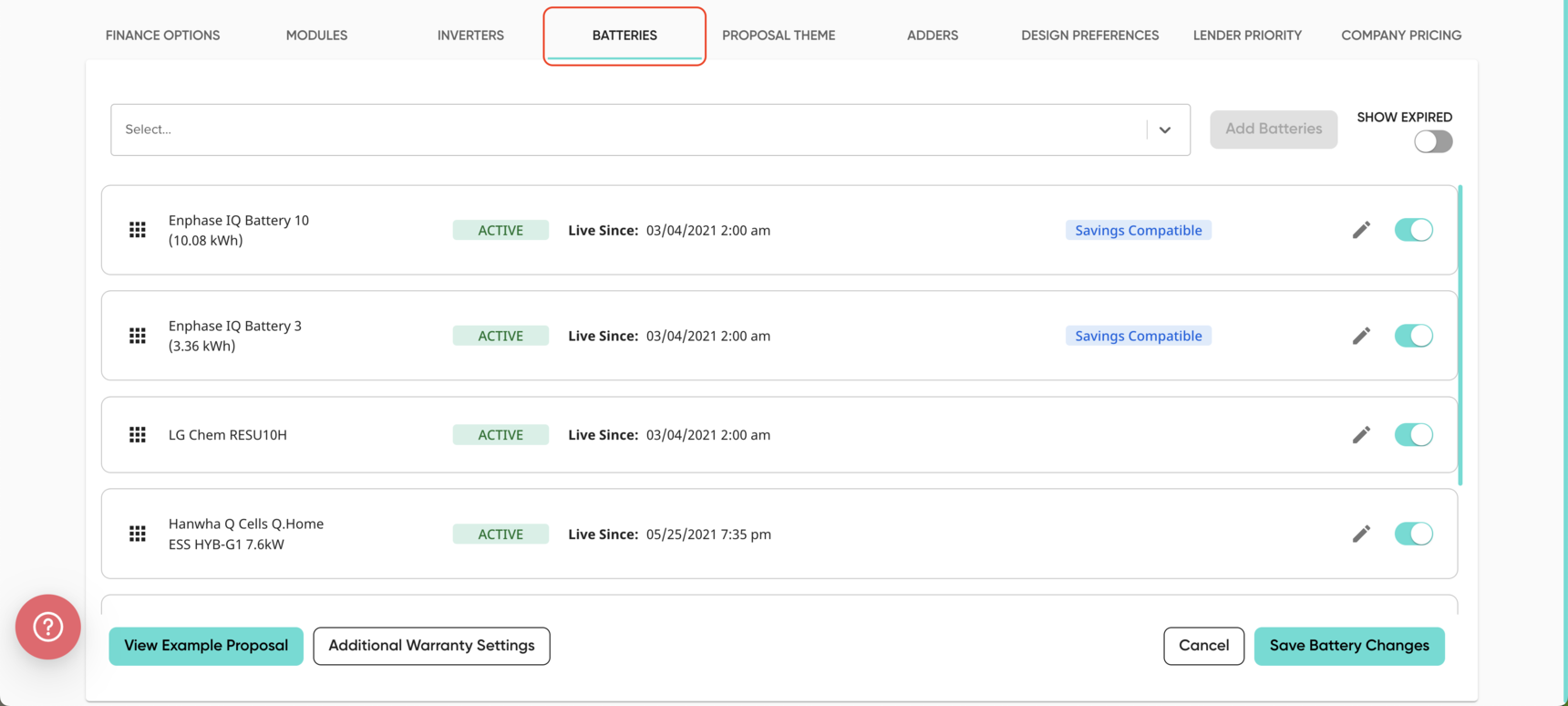Open Additional Warranty Settings
Screen dimensions: 1568x706
pyautogui.click(x=431, y=646)
